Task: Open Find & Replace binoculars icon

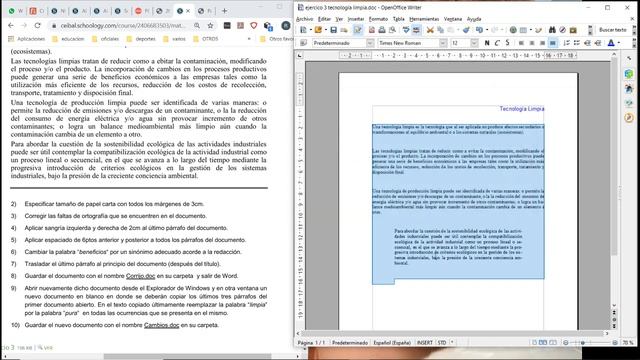Action: click(552, 30)
